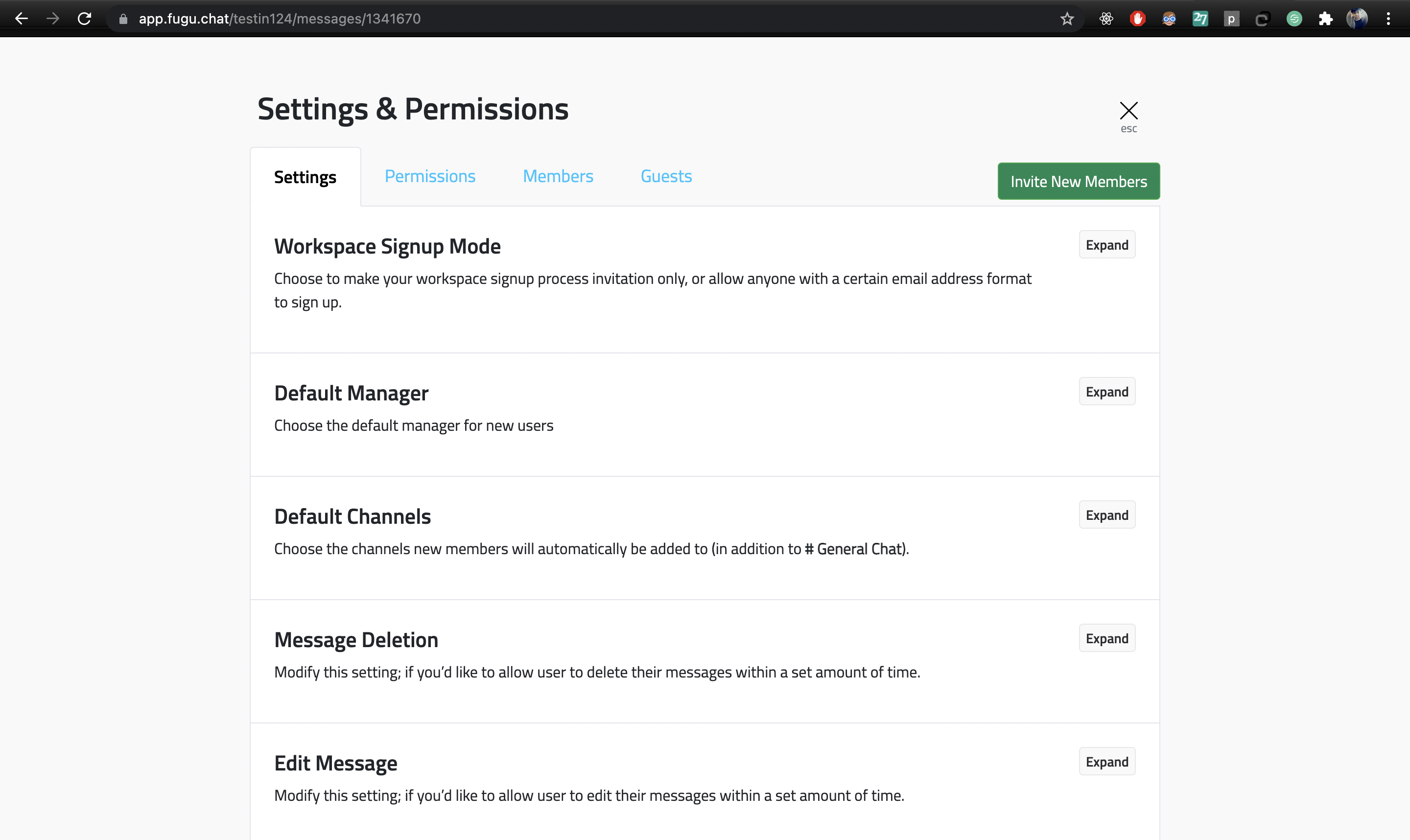Click 'Choose the default manager for new users'
Image resolution: width=1410 pixels, height=840 pixels.
414,425
